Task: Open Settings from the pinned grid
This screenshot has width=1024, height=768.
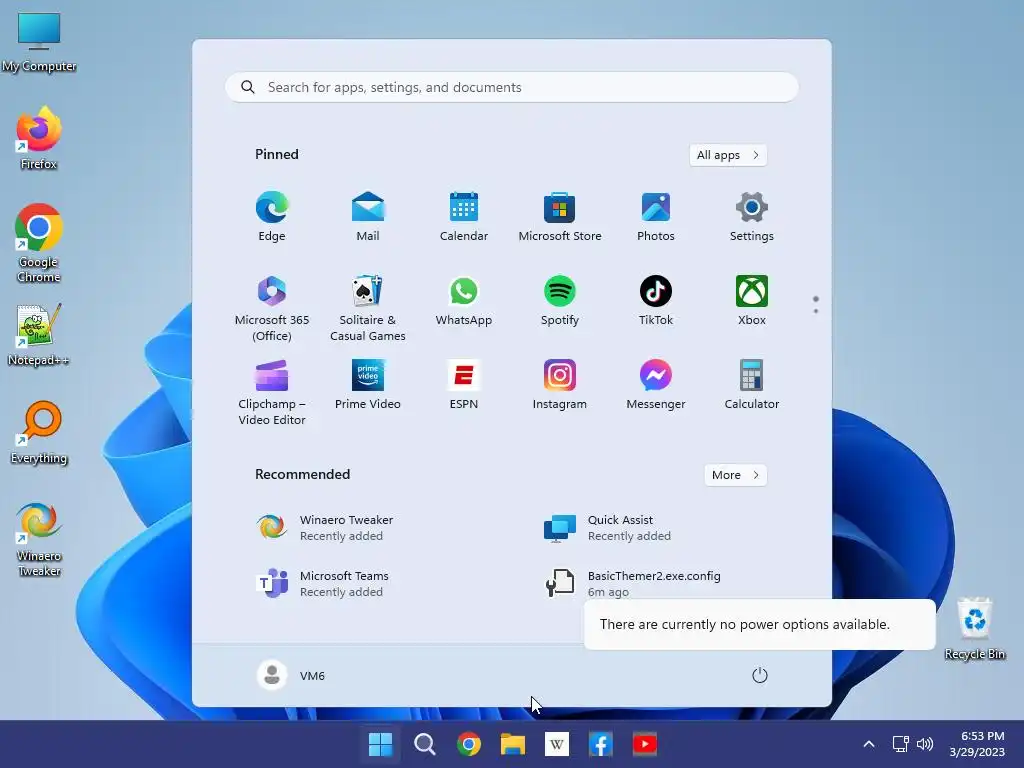Action: (752, 216)
